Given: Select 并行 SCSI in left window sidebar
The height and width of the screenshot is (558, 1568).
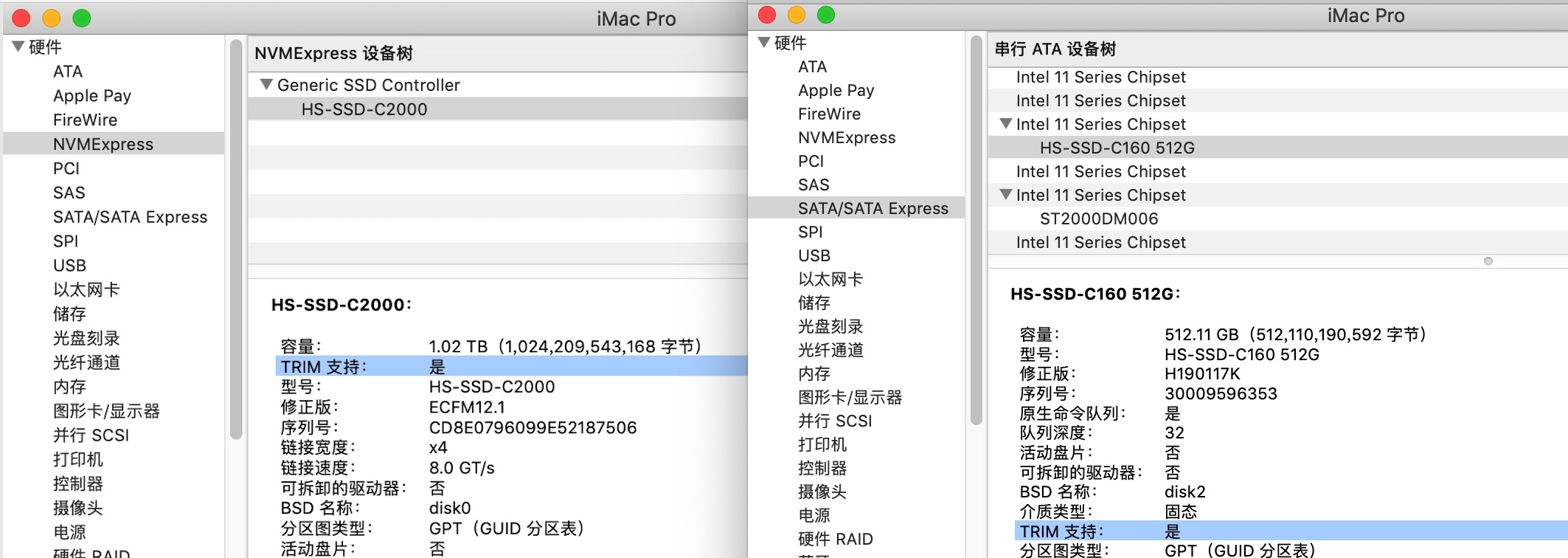Looking at the screenshot, I should point(91,435).
